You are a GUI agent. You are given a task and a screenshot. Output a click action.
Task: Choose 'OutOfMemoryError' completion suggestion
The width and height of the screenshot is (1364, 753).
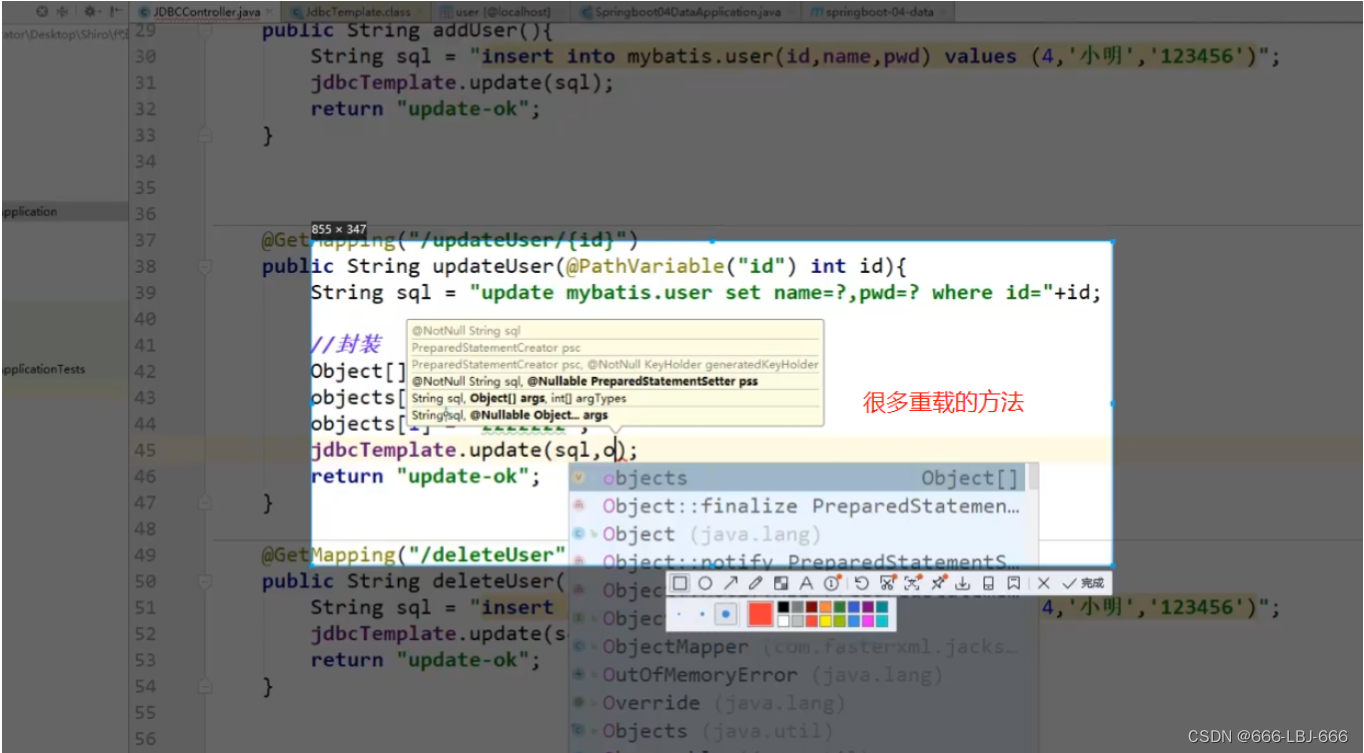pos(797,675)
